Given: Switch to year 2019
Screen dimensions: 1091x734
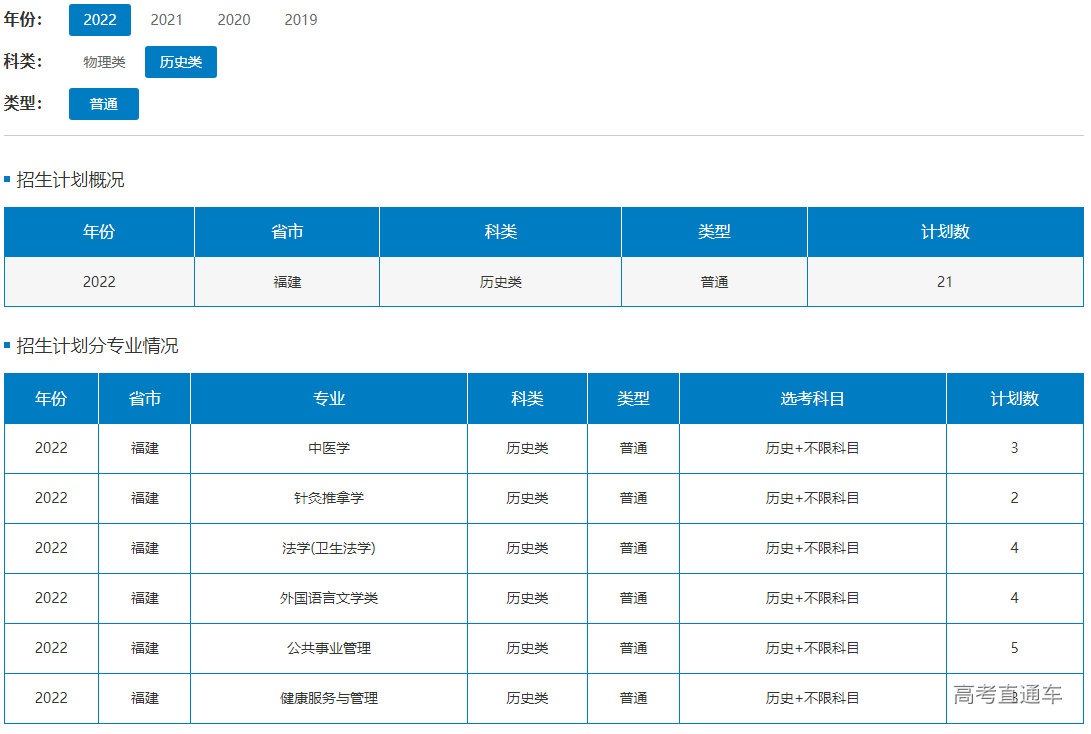Looking at the screenshot, I should 300,20.
